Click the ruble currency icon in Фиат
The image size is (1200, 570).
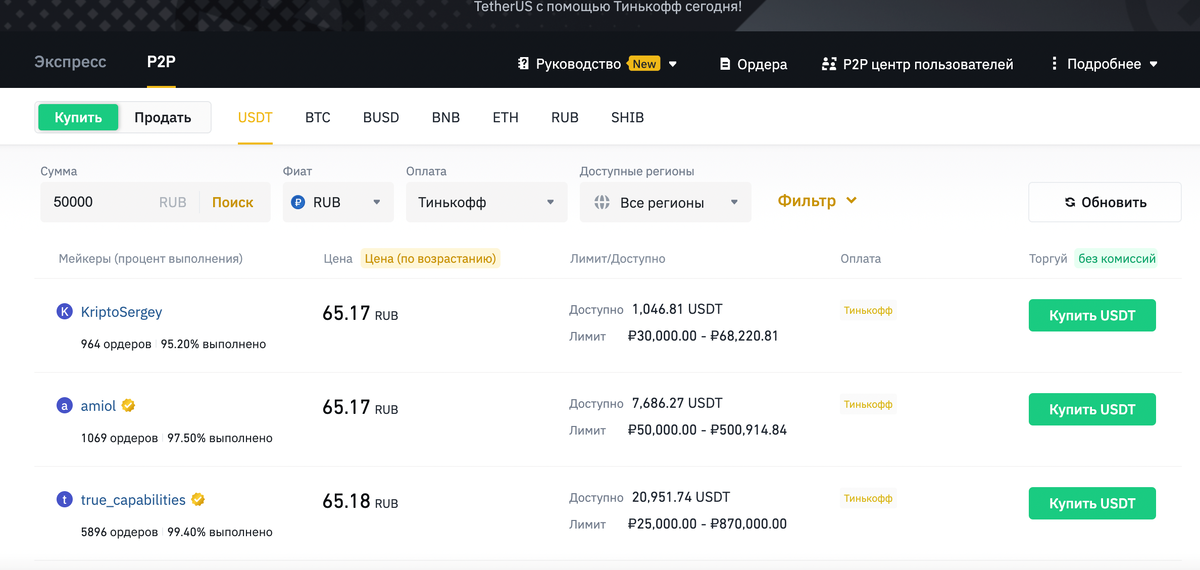click(x=298, y=202)
